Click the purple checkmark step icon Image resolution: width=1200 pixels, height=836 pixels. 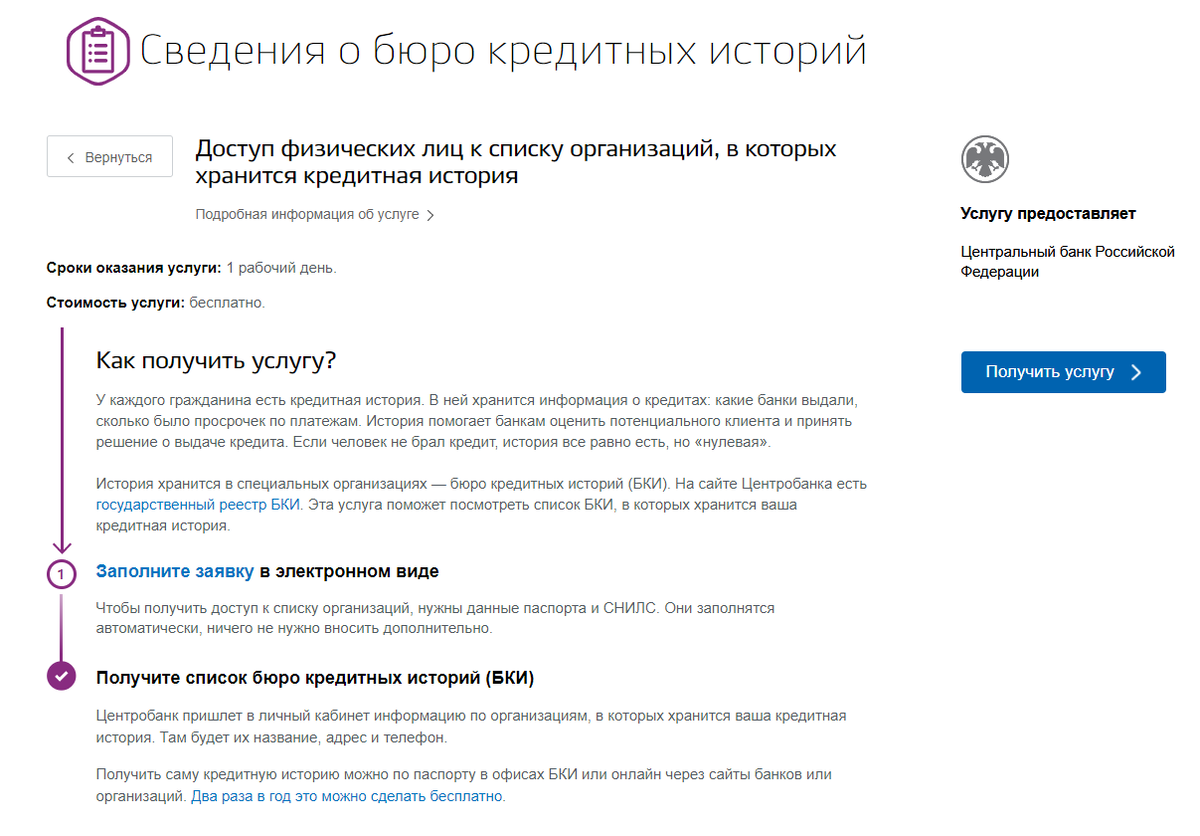click(x=62, y=676)
